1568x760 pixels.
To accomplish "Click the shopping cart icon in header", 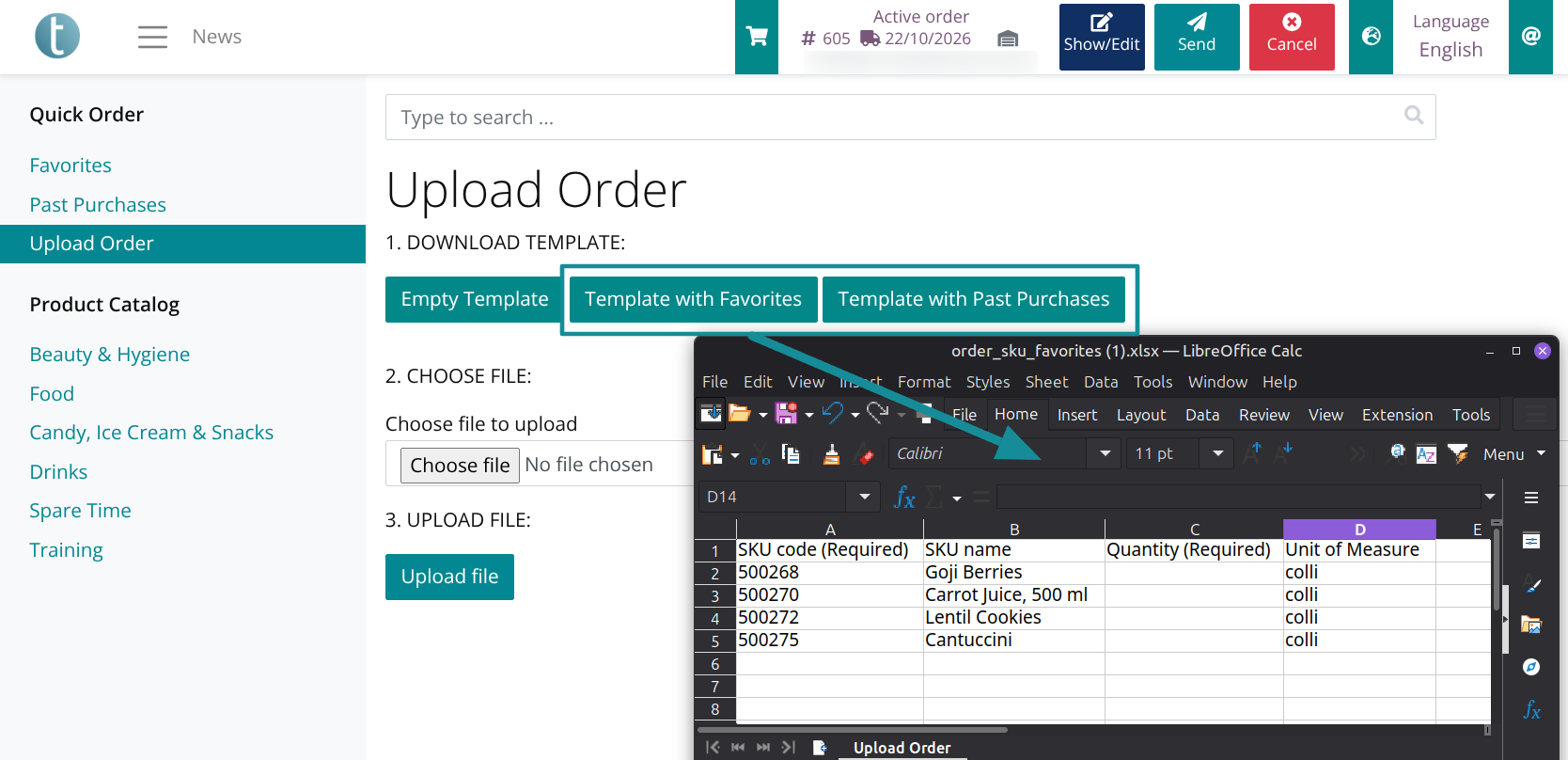I will pyautogui.click(x=757, y=37).
